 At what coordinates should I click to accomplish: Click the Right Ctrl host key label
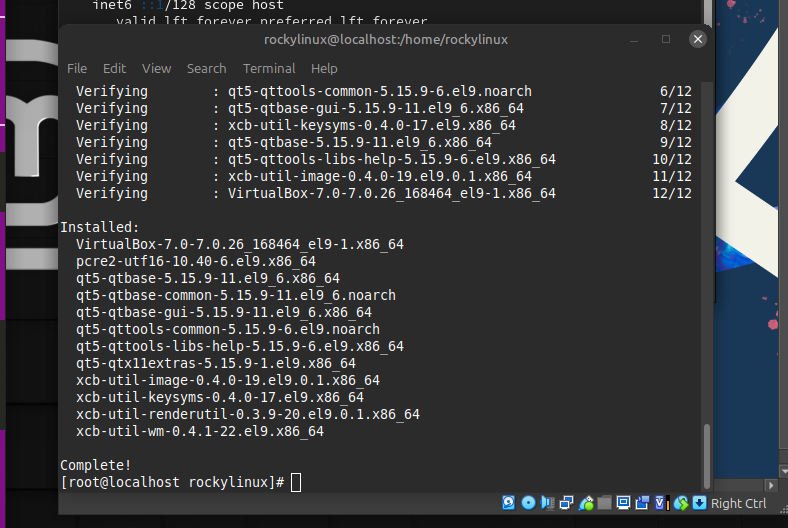[738, 503]
